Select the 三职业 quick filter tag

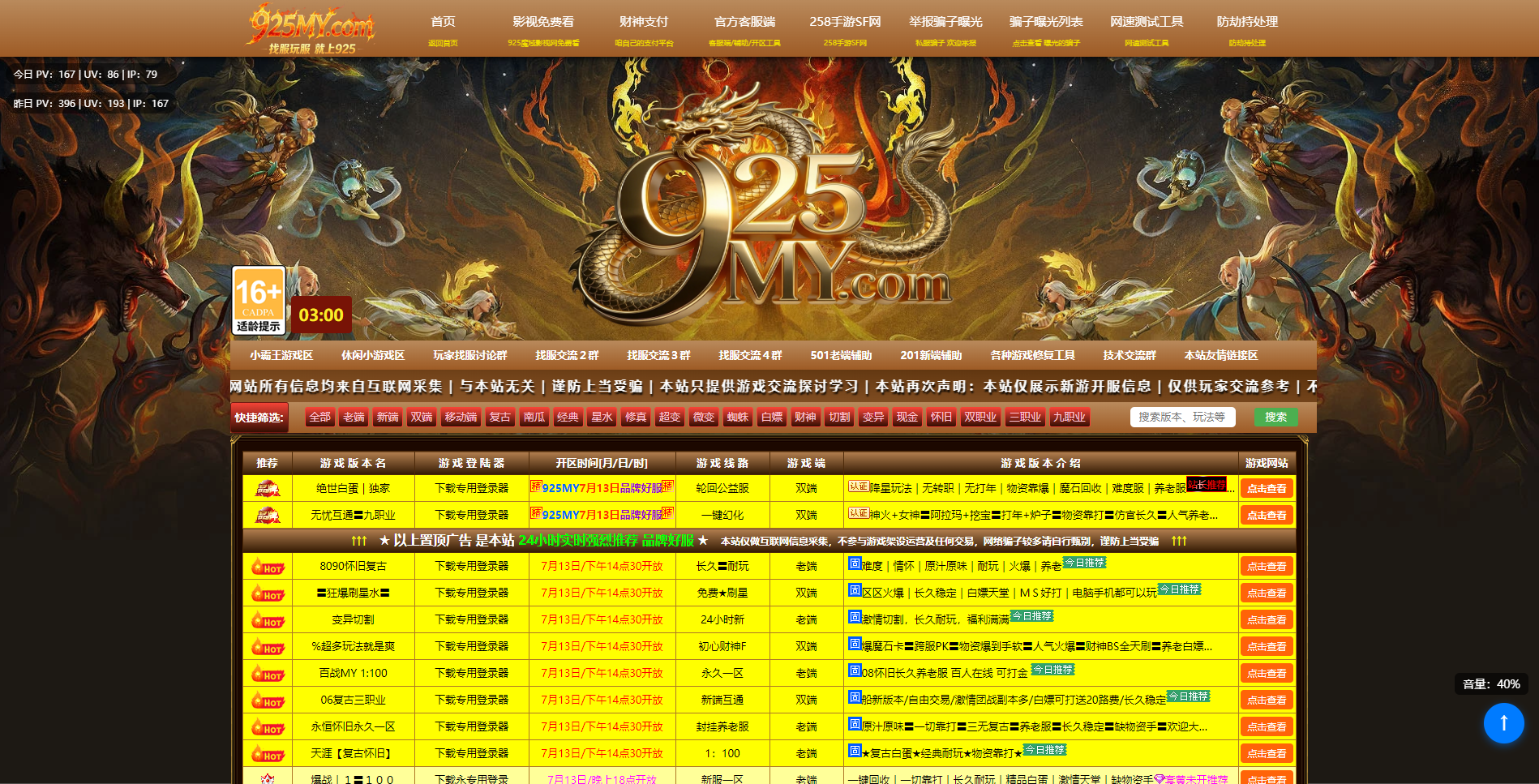pos(1025,417)
